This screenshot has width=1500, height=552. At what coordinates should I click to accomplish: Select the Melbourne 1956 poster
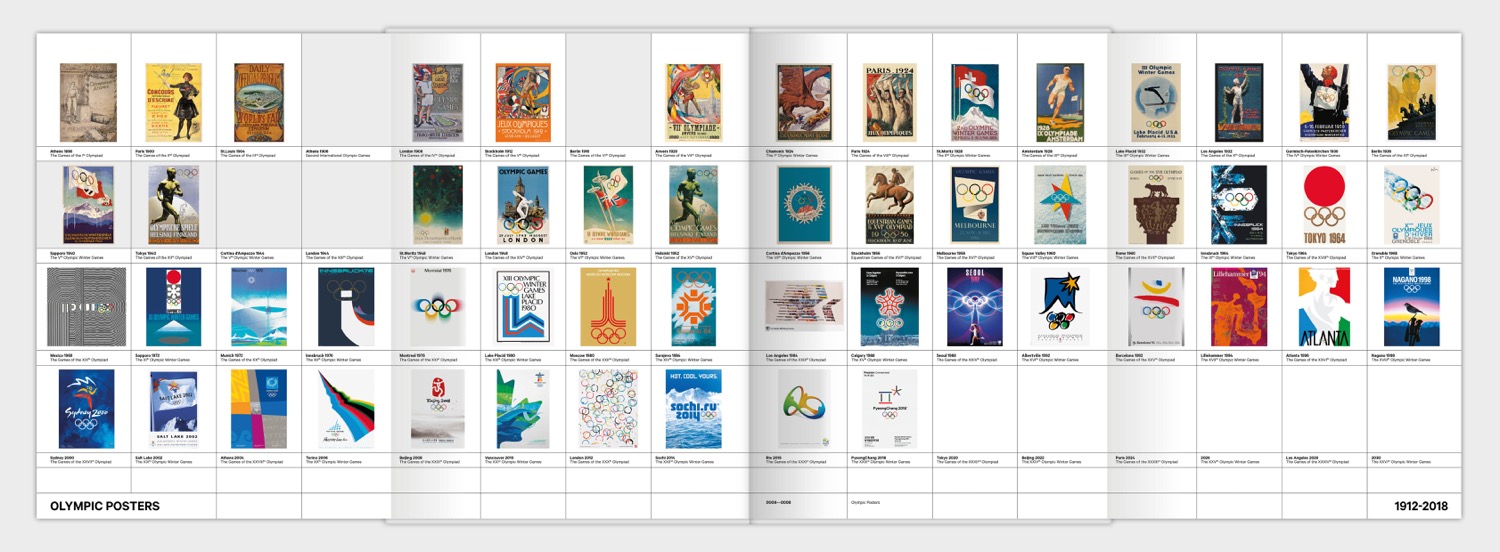(975, 205)
